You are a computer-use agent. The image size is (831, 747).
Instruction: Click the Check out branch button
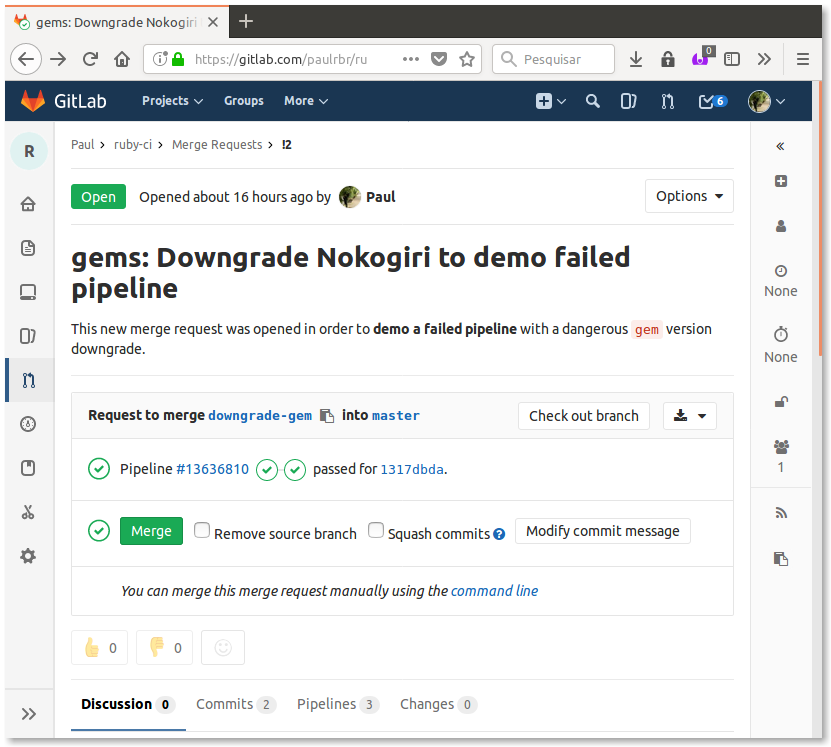(x=583, y=416)
